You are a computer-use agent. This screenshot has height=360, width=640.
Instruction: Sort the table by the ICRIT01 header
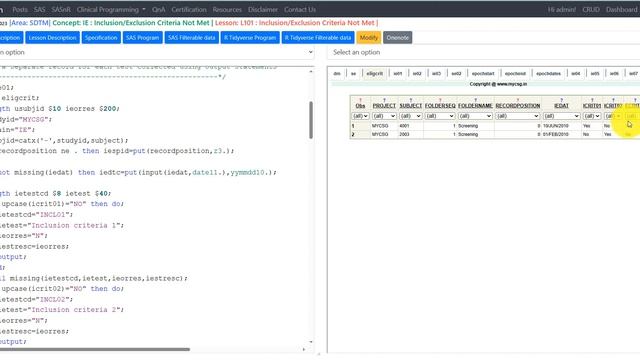pos(592,106)
